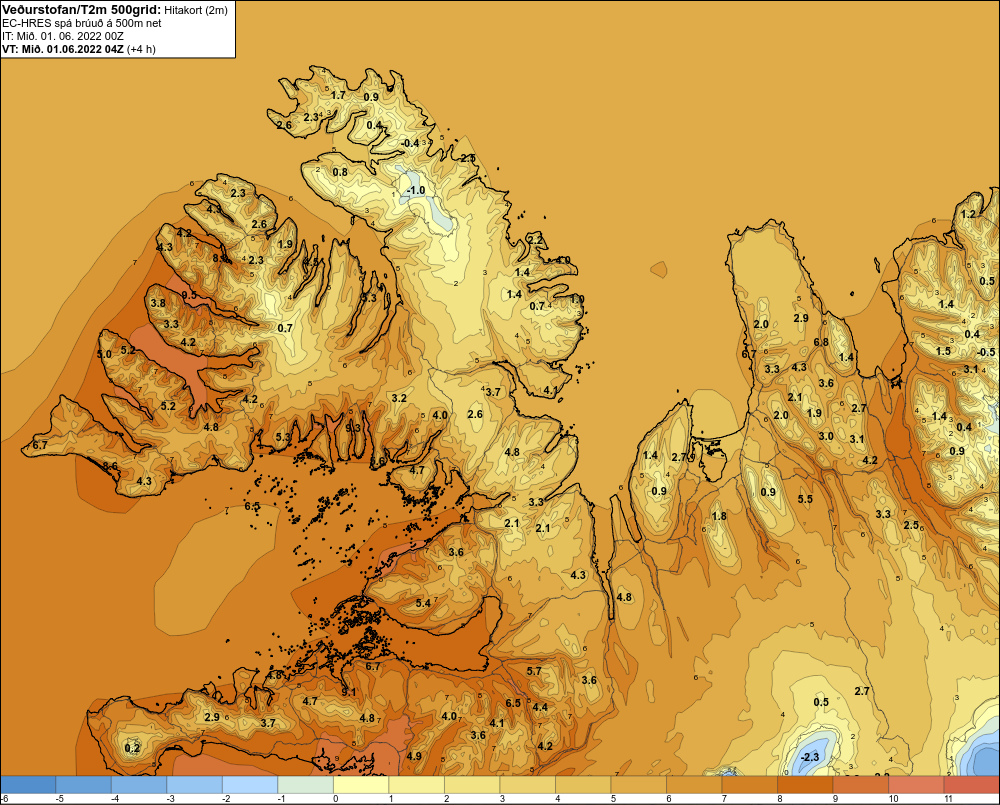Click the '-0.4' temperature value
Screen dimensions: 1000x805
[x=410, y=143]
